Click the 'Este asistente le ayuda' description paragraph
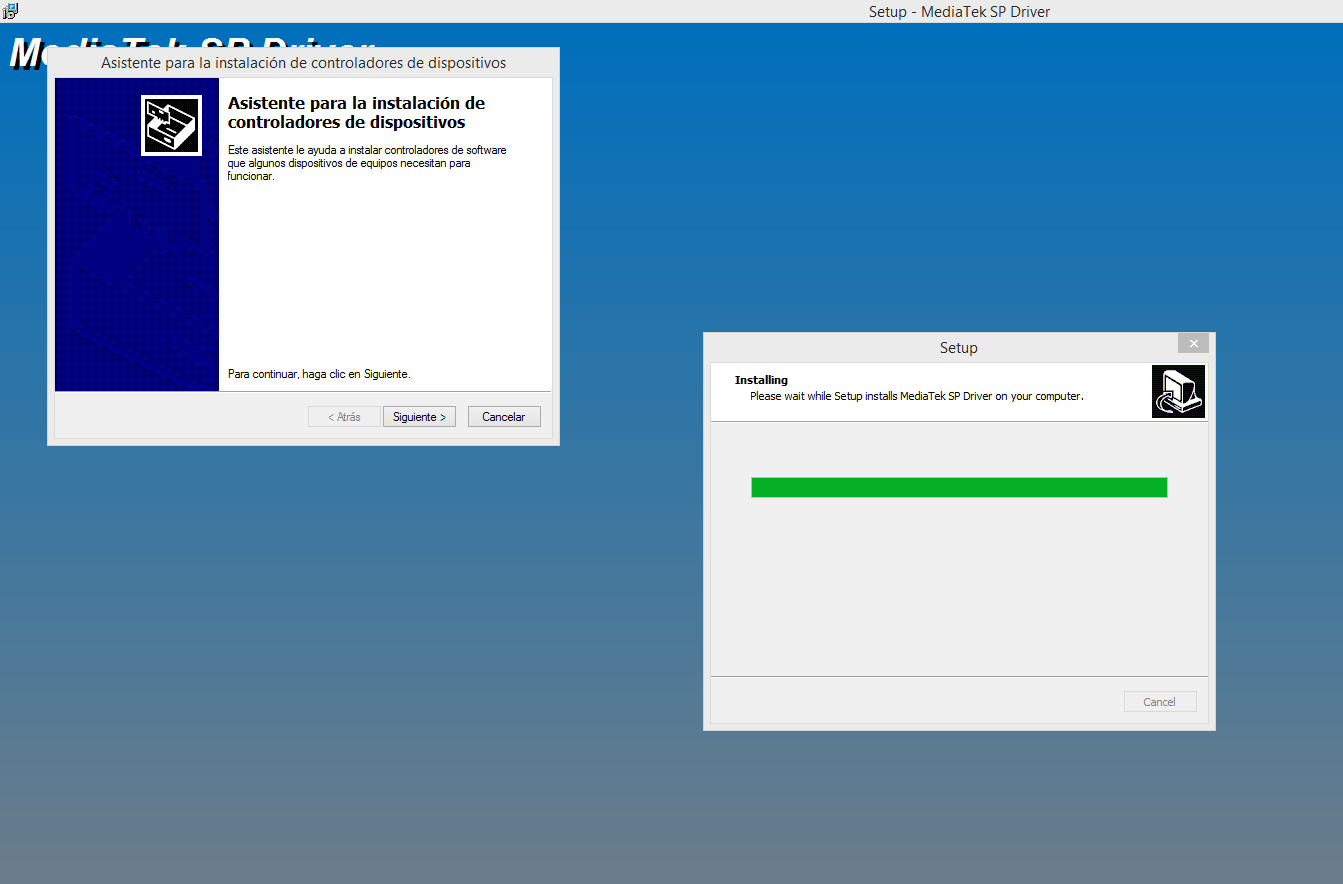 click(x=367, y=163)
